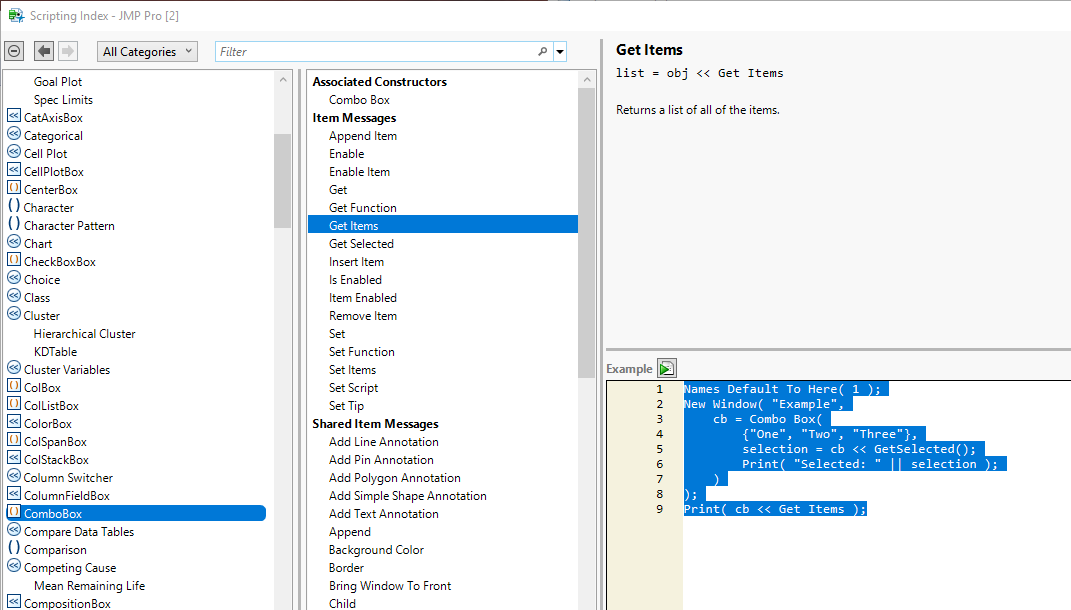
Task: Click the forward arrow navigation icon
Action: [x=68, y=51]
